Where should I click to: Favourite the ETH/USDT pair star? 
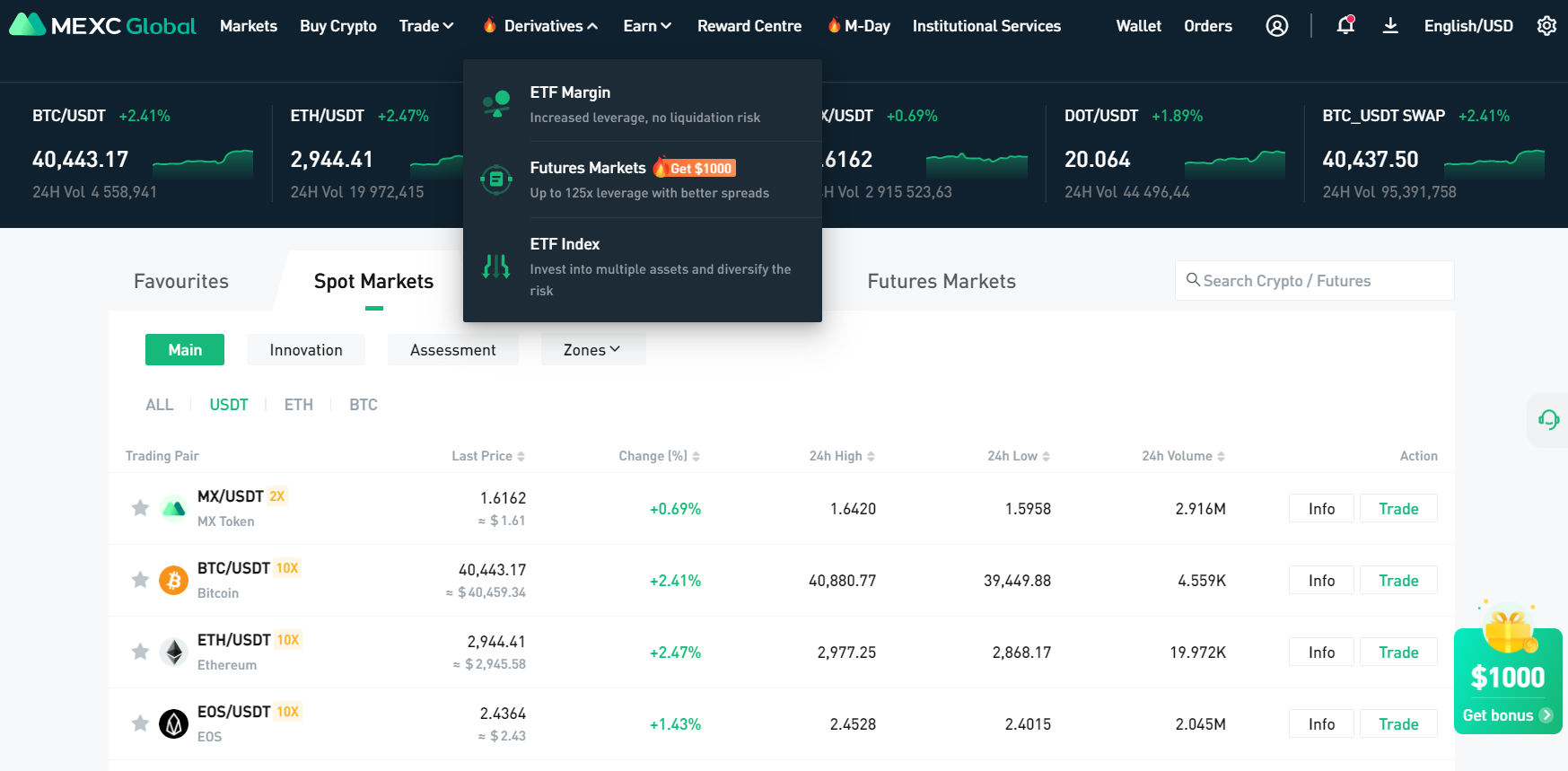140,652
